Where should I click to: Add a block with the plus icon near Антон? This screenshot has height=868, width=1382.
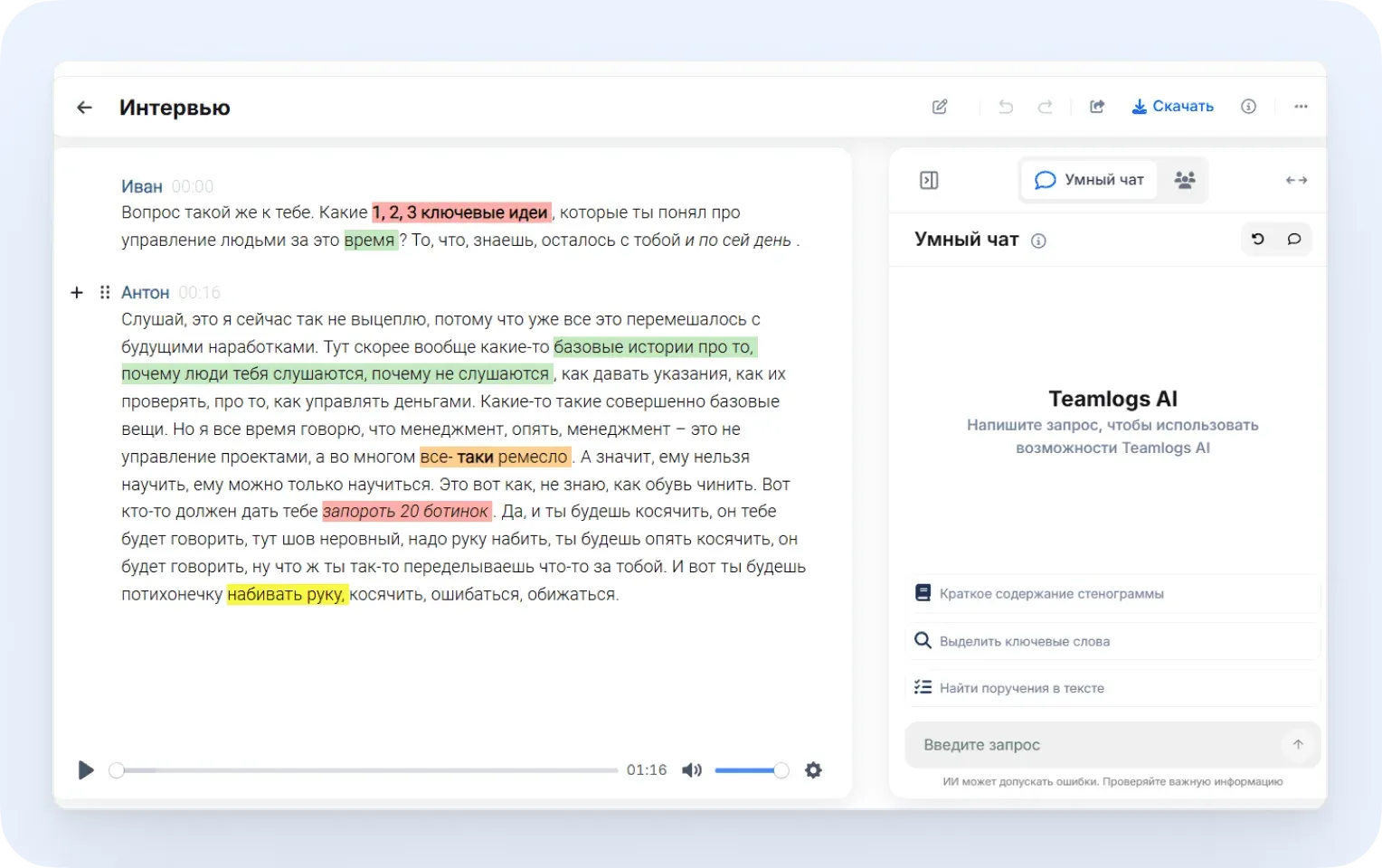click(77, 292)
